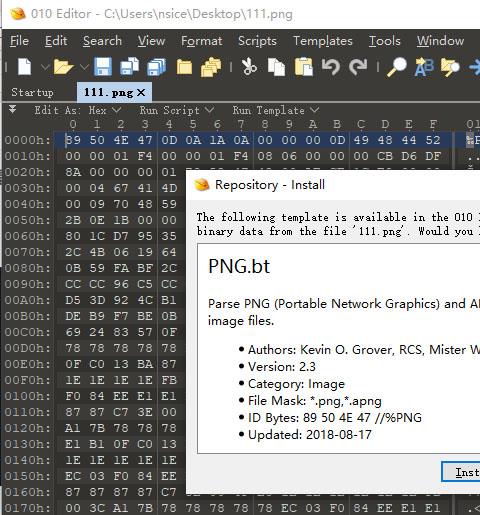The image size is (480, 515).
Task: Click the ID Bytes: 89 50 4E 47 line
Action: (x=335, y=418)
